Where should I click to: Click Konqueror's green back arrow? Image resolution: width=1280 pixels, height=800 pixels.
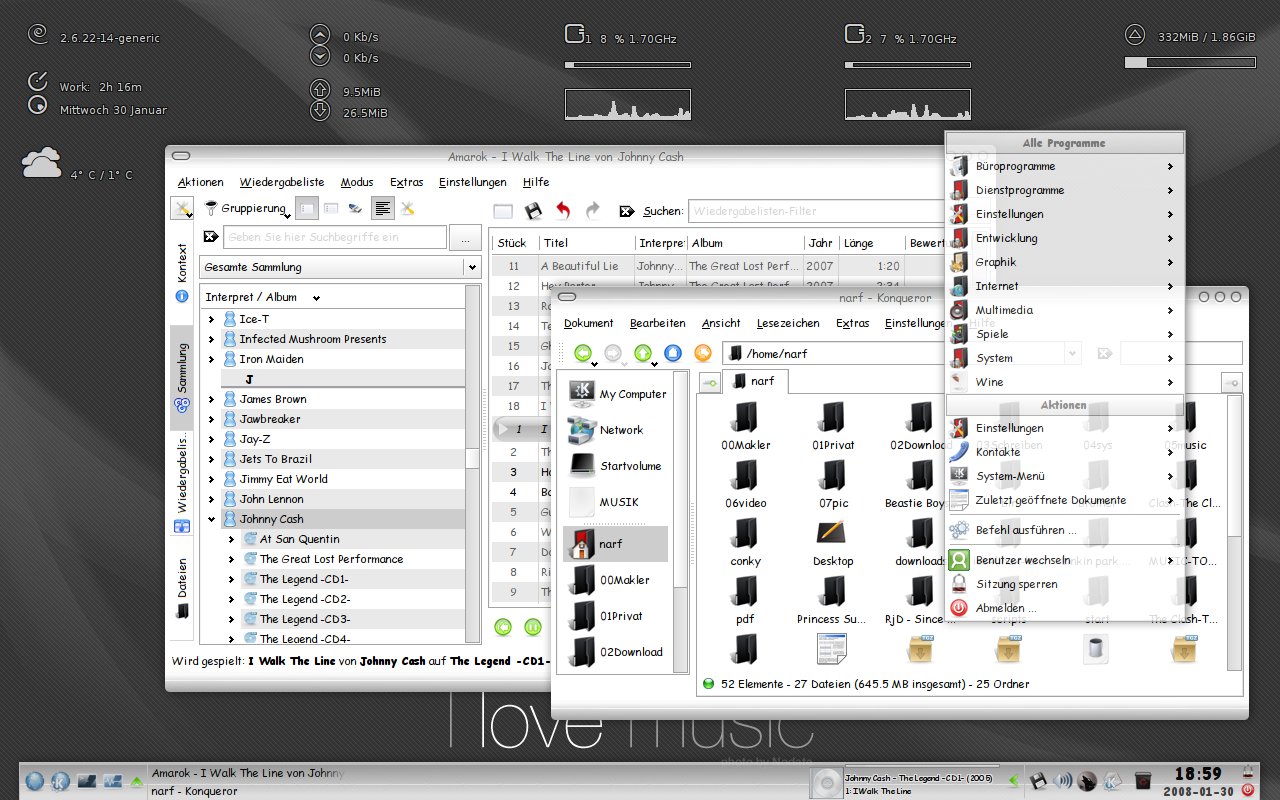point(583,353)
